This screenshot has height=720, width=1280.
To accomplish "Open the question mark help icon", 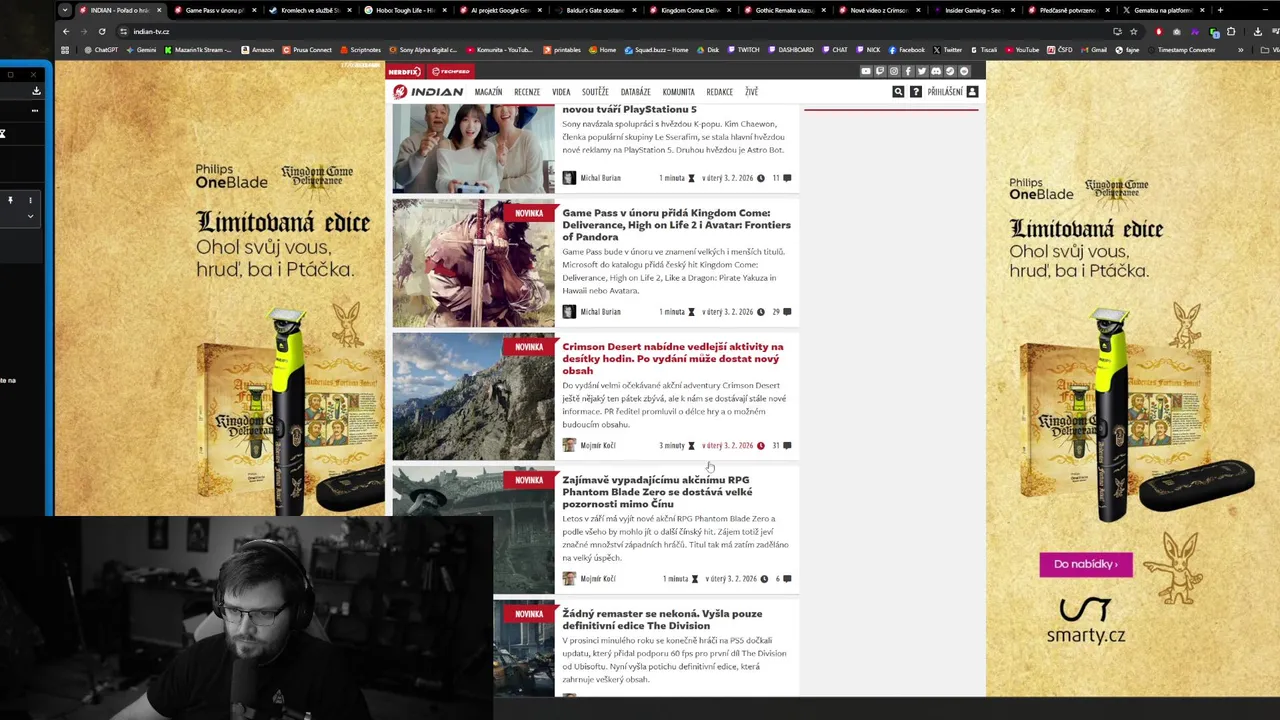I will coord(915,92).
